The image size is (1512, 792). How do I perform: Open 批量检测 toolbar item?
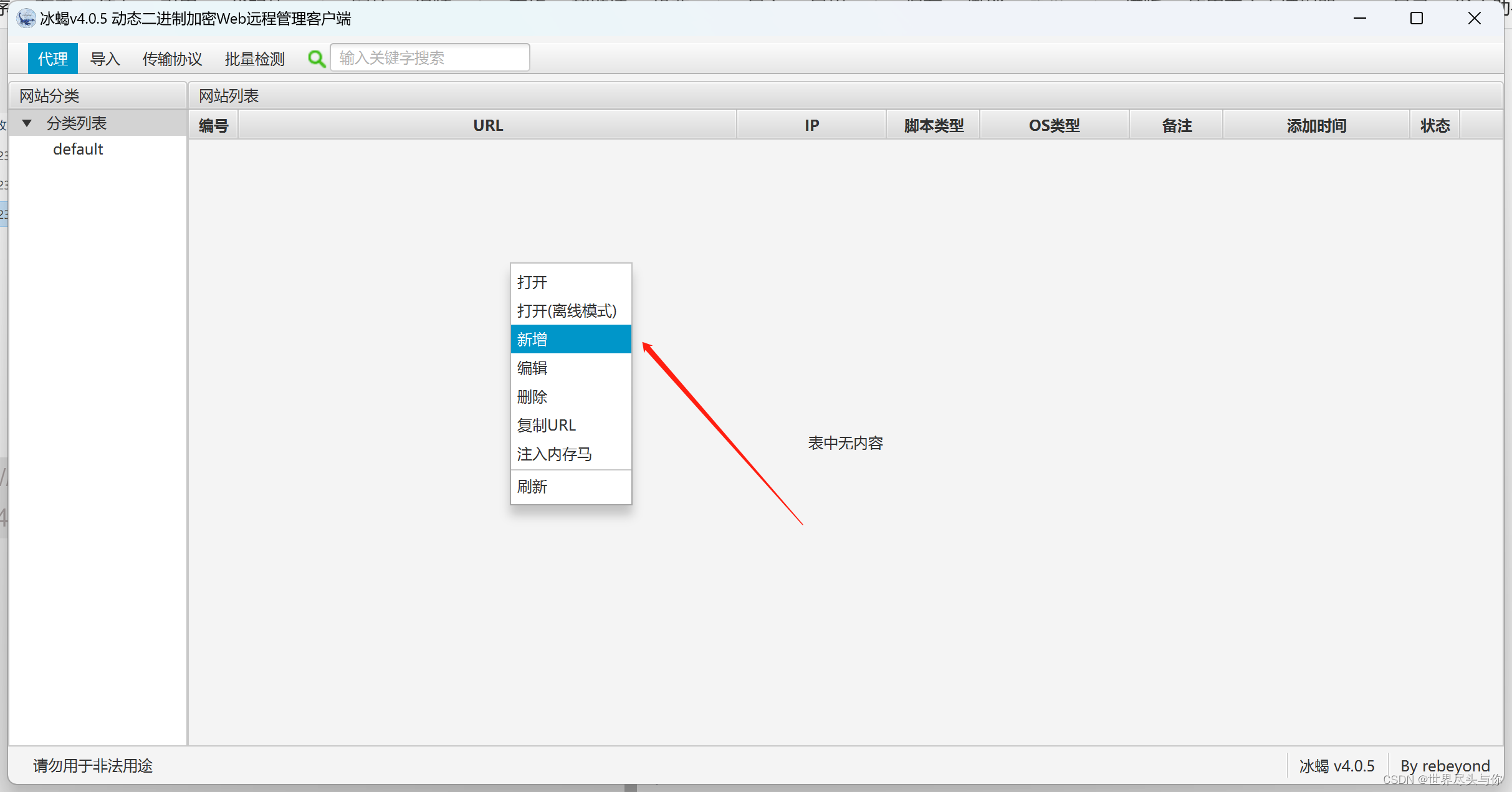click(254, 59)
